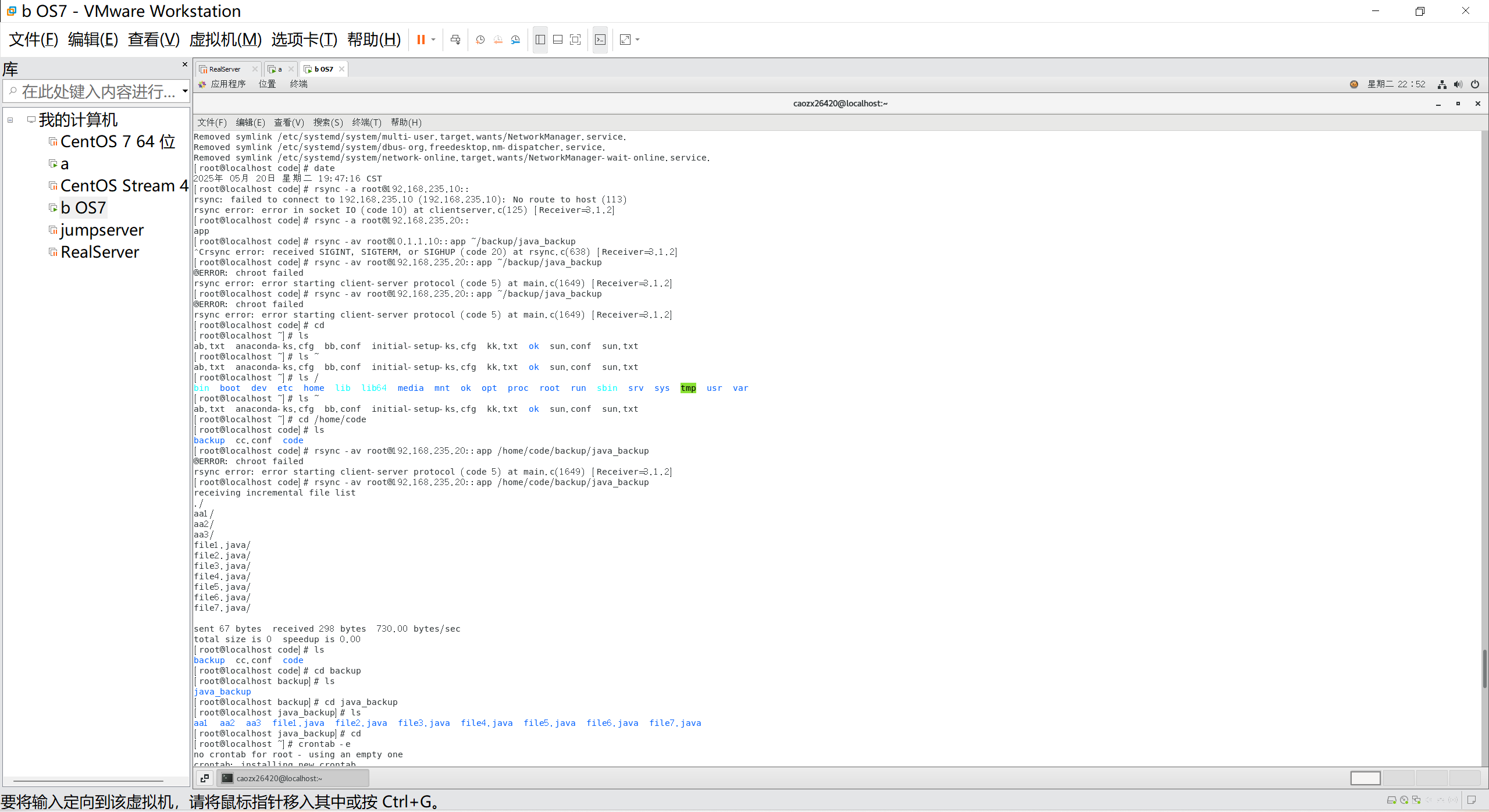Click the terminal vertical scrollbar thumb
Image resolution: width=1489 pixels, height=812 pixels.
coord(1484,669)
